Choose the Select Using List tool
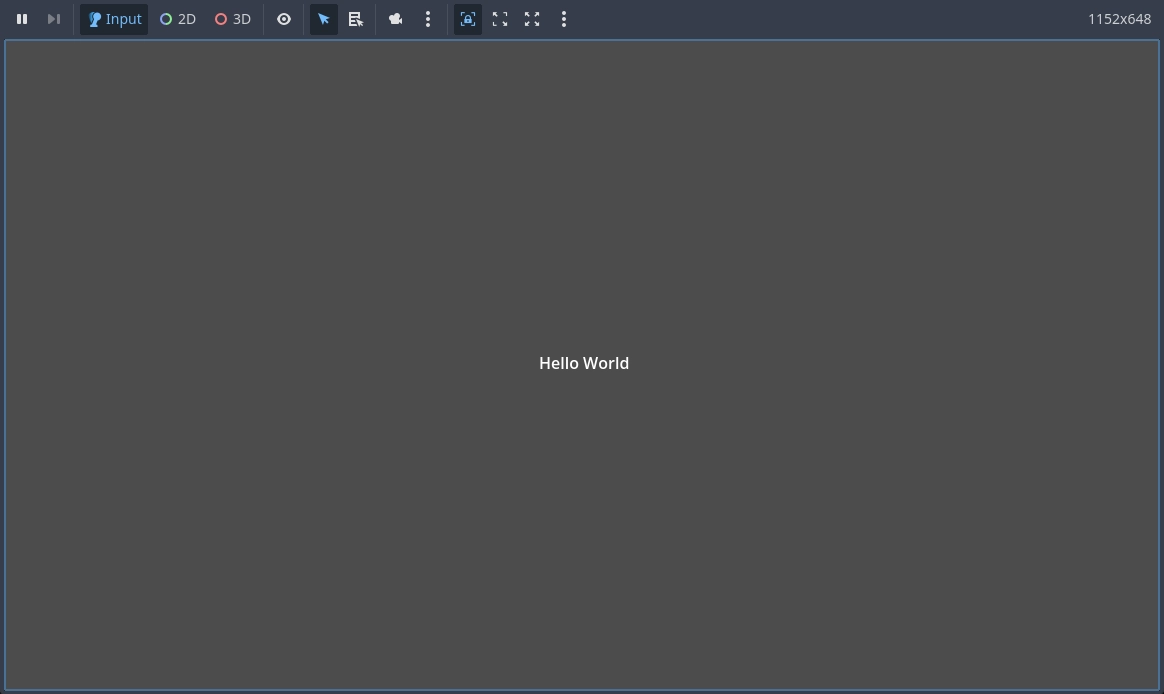This screenshot has height=694, width=1164. [355, 19]
